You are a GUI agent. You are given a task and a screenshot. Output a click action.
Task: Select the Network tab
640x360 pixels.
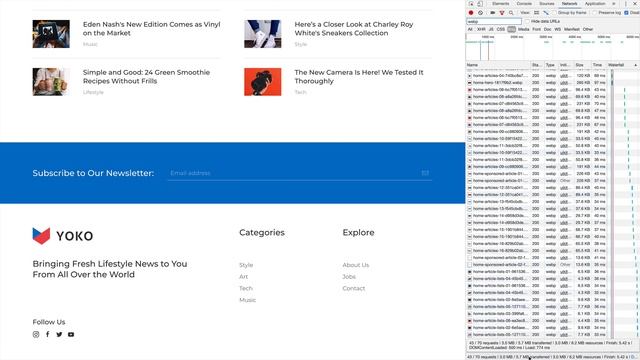point(569,4)
